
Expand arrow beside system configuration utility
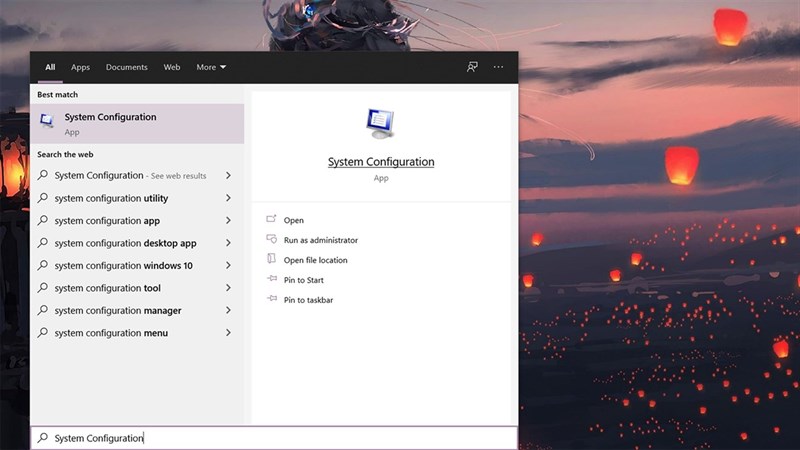(x=228, y=198)
